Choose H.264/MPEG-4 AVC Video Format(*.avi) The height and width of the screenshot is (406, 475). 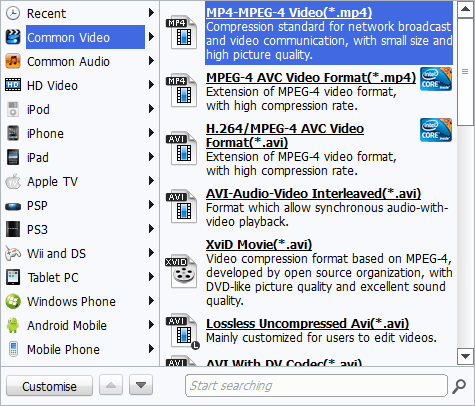(285, 136)
